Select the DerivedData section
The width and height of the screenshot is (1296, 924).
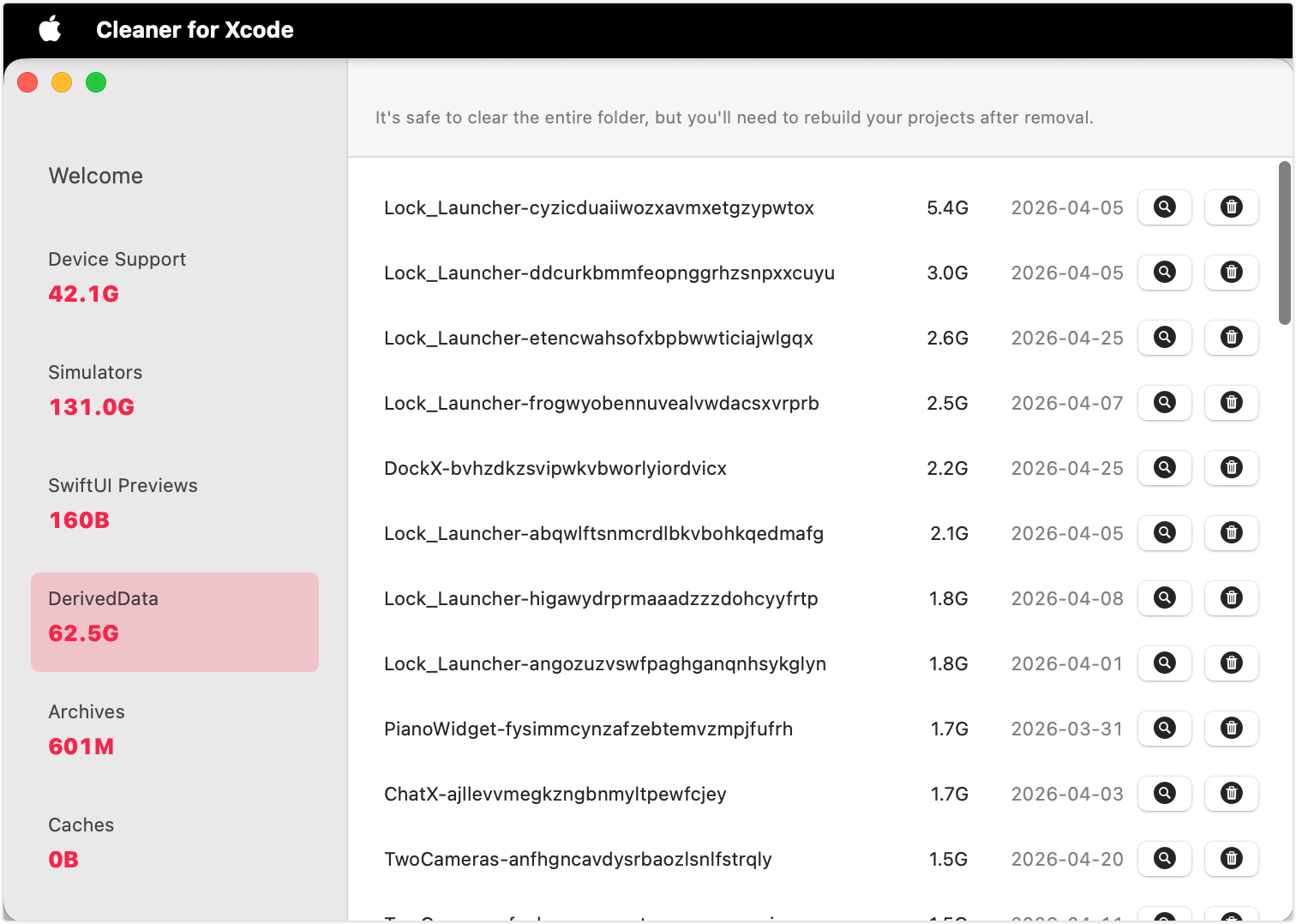[x=175, y=622]
